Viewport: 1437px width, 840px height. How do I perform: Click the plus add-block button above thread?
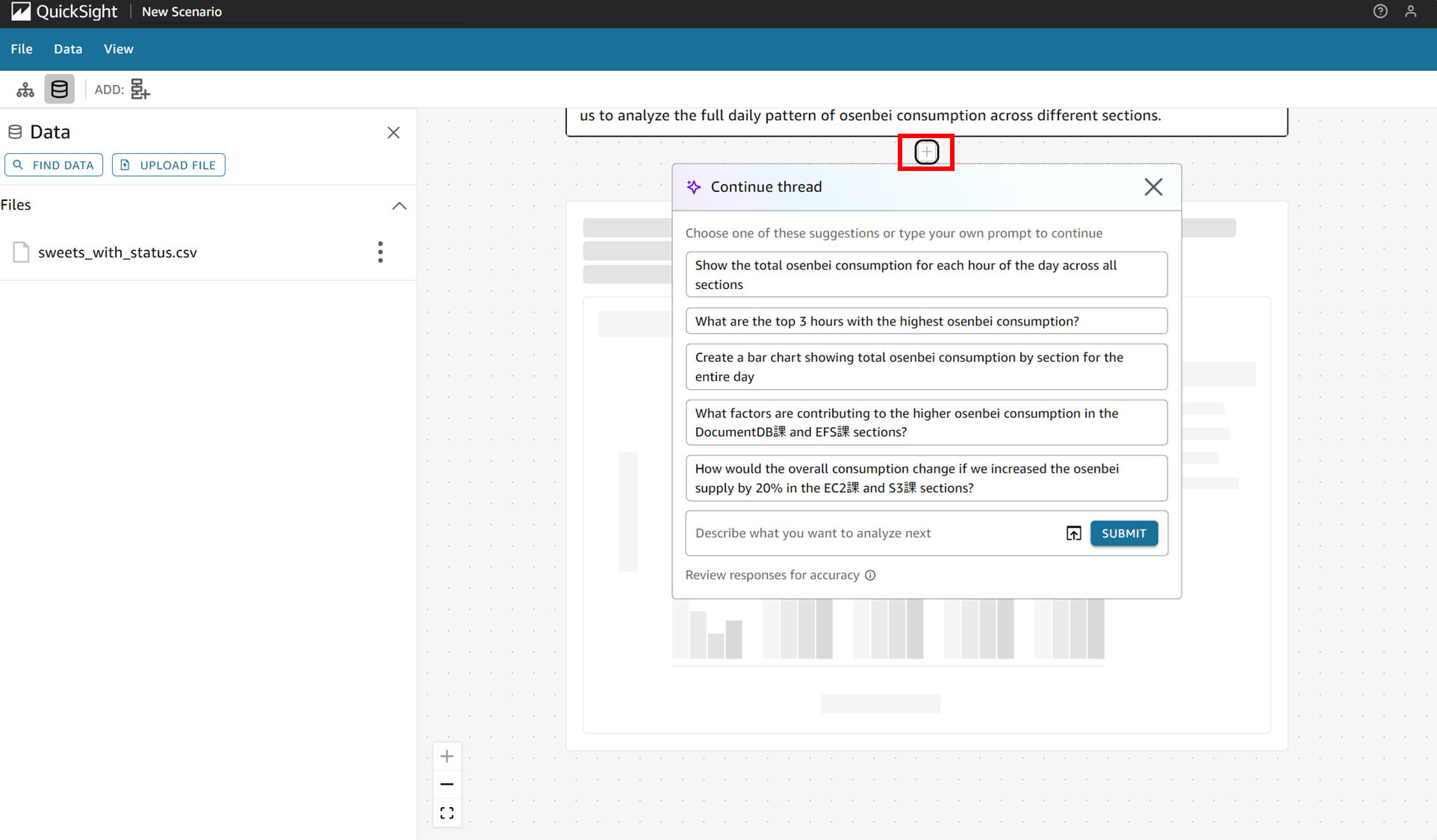(x=926, y=152)
